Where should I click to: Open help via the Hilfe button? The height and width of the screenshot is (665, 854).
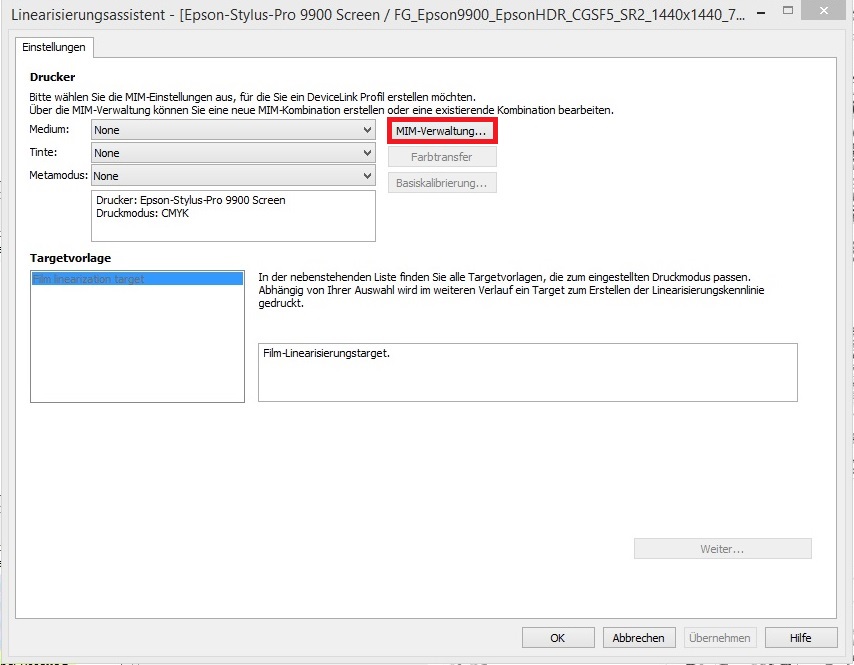[800, 638]
